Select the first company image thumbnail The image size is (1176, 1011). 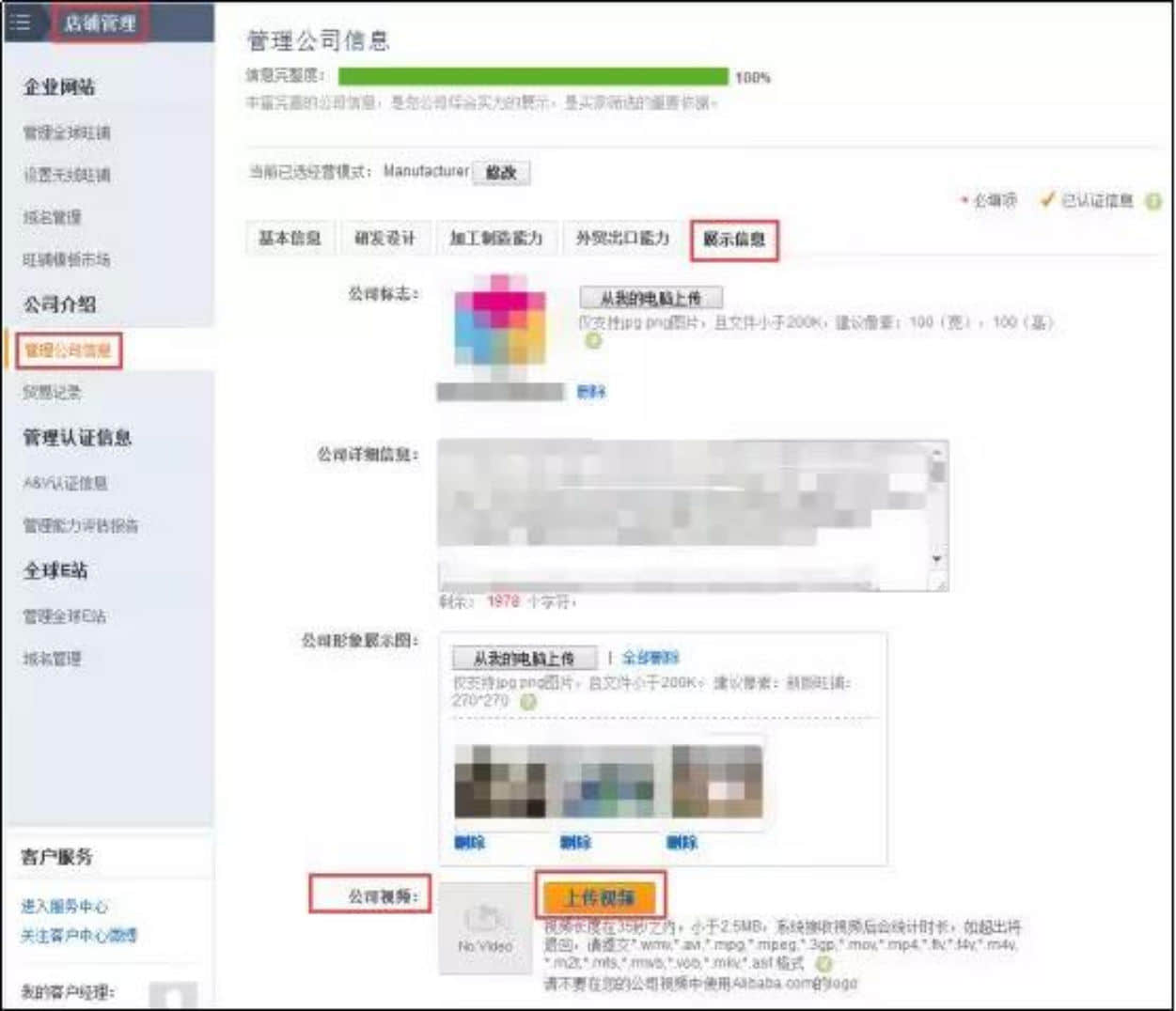(x=499, y=782)
